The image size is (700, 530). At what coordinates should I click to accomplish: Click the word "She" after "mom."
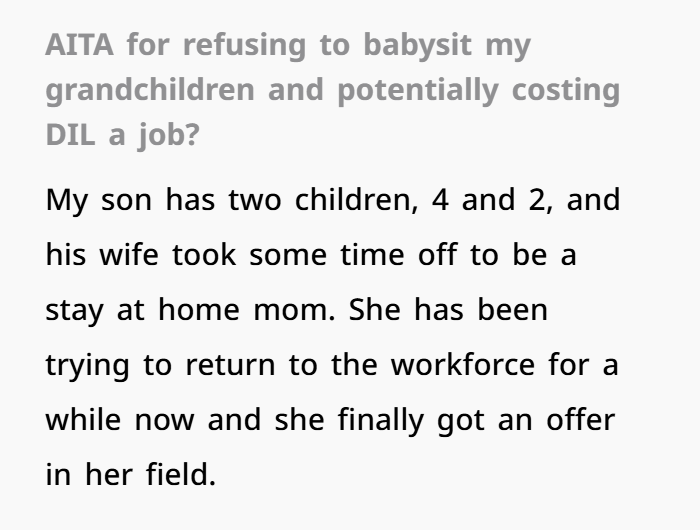point(374,309)
